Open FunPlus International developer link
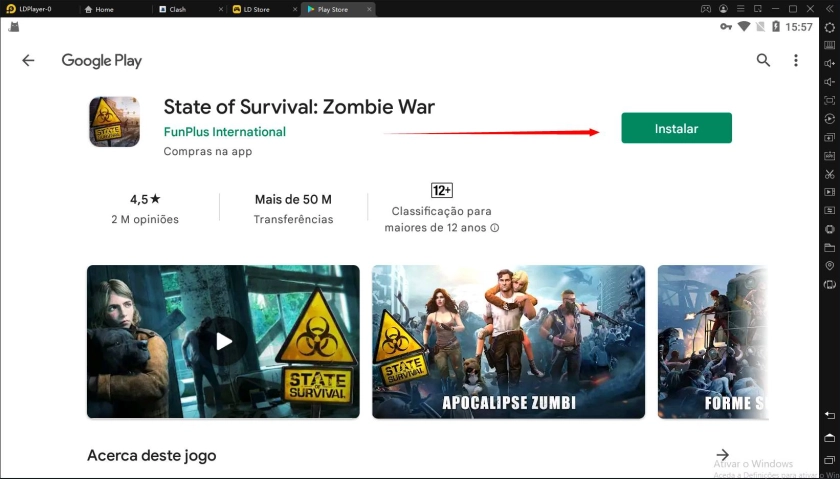This screenshot has height=479, width=840. [x=224, y=132]
